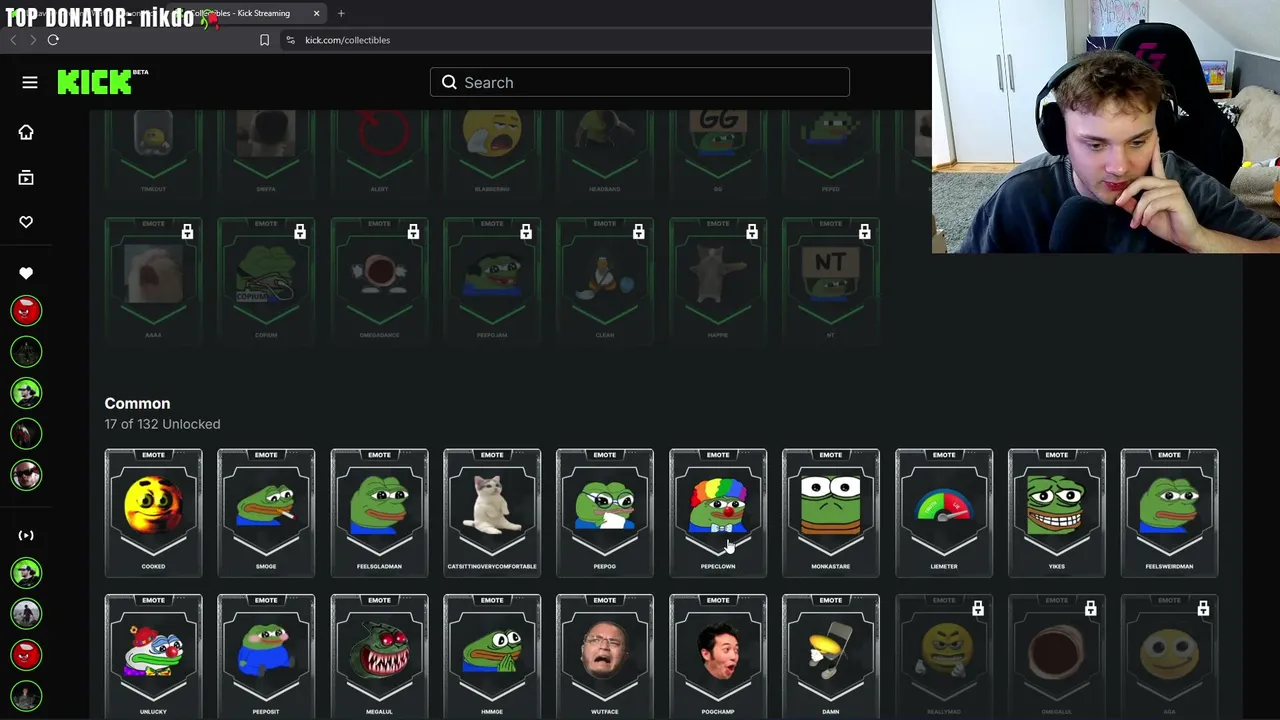Select the CATSITTINGVERYCOMFORTABLE emote card
Image resolution: width=1280 pixels, height=720 pixels.
(x=492, y=513)
